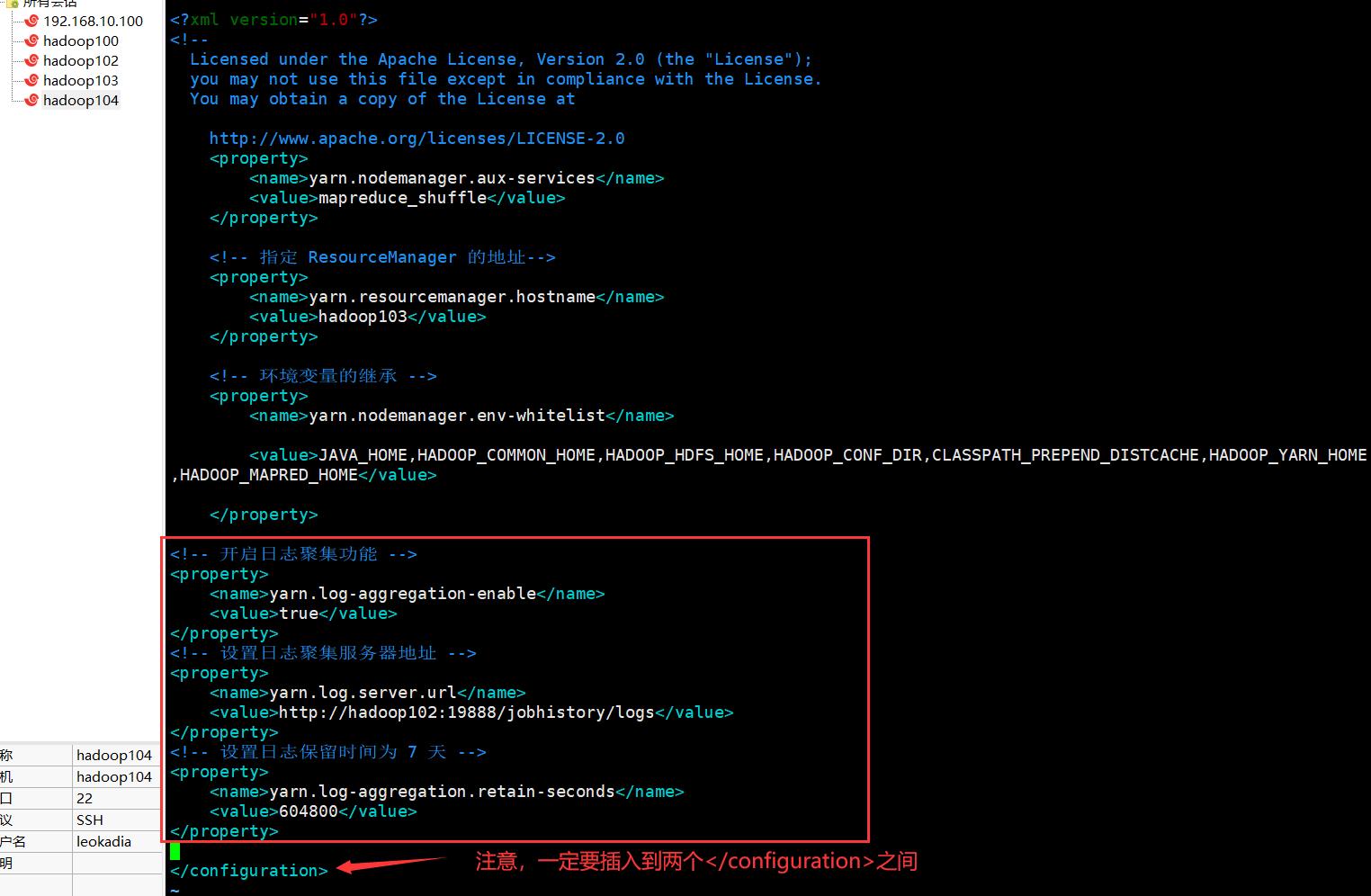The width and height of the screenshot is (1371, 896).
Task: Click yarn.log-aggregation-enable name text
Action: 402,594
